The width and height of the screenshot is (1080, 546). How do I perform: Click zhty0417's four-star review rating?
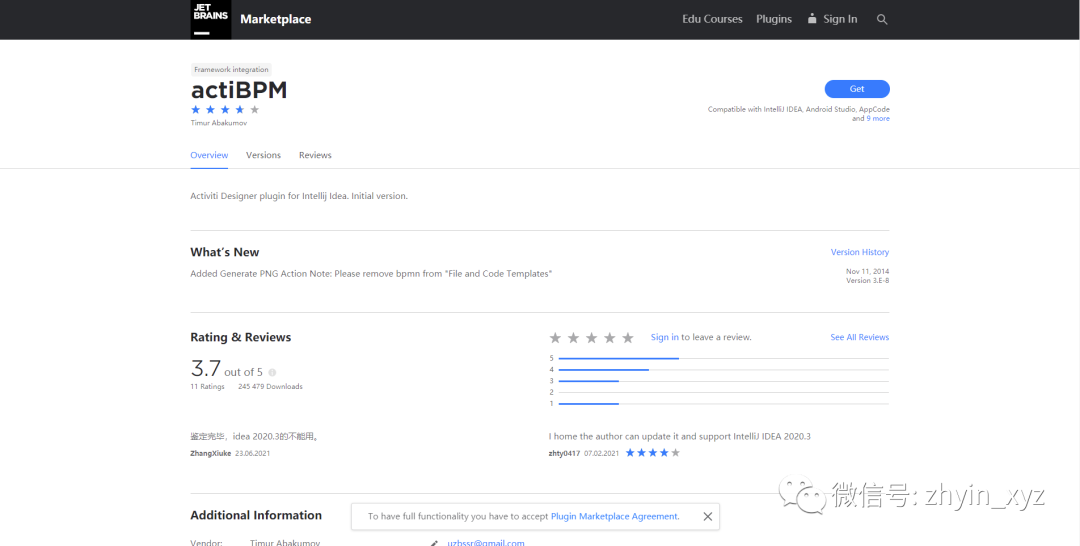(652, 453)
